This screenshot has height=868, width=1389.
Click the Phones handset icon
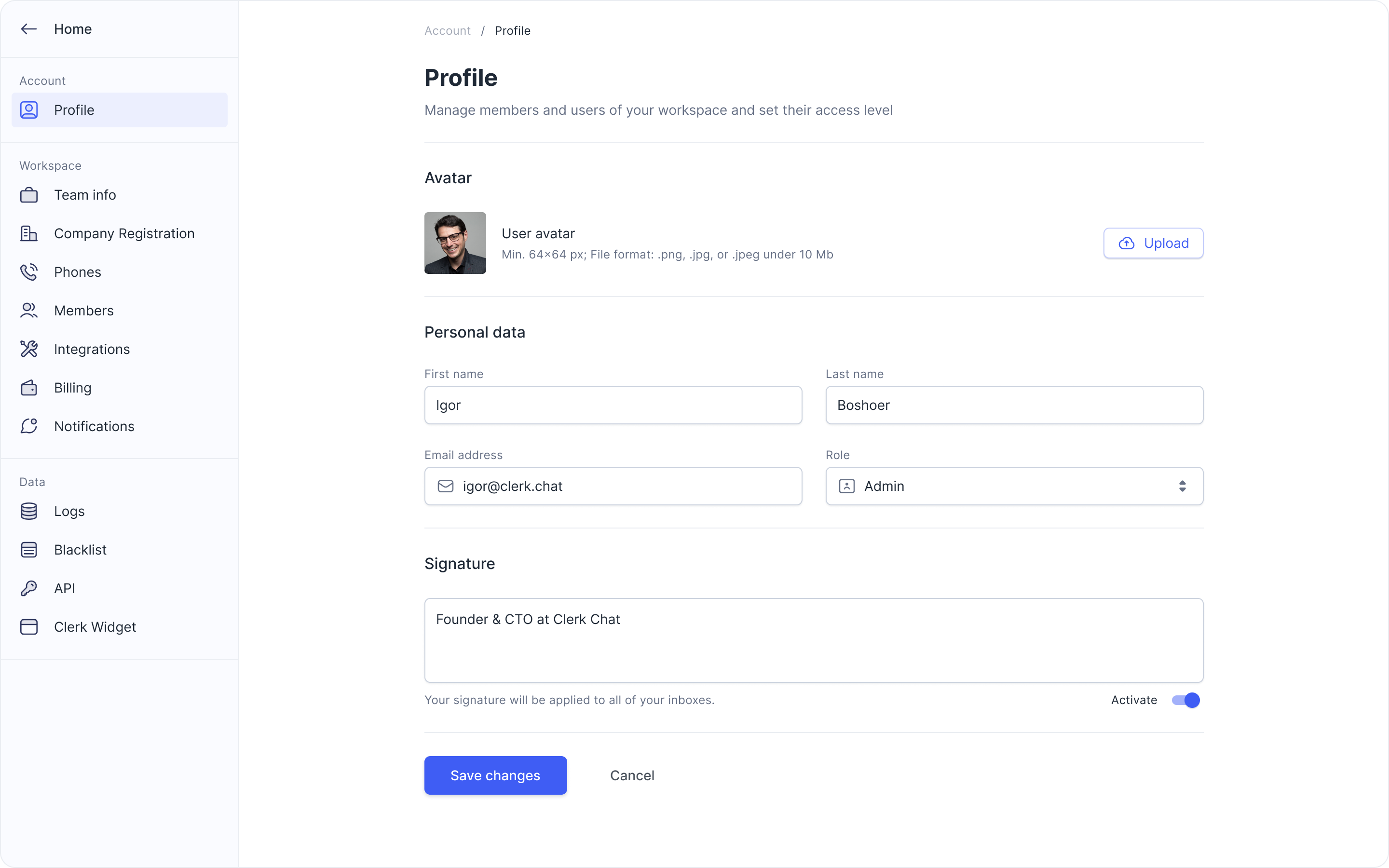(29, 272)
